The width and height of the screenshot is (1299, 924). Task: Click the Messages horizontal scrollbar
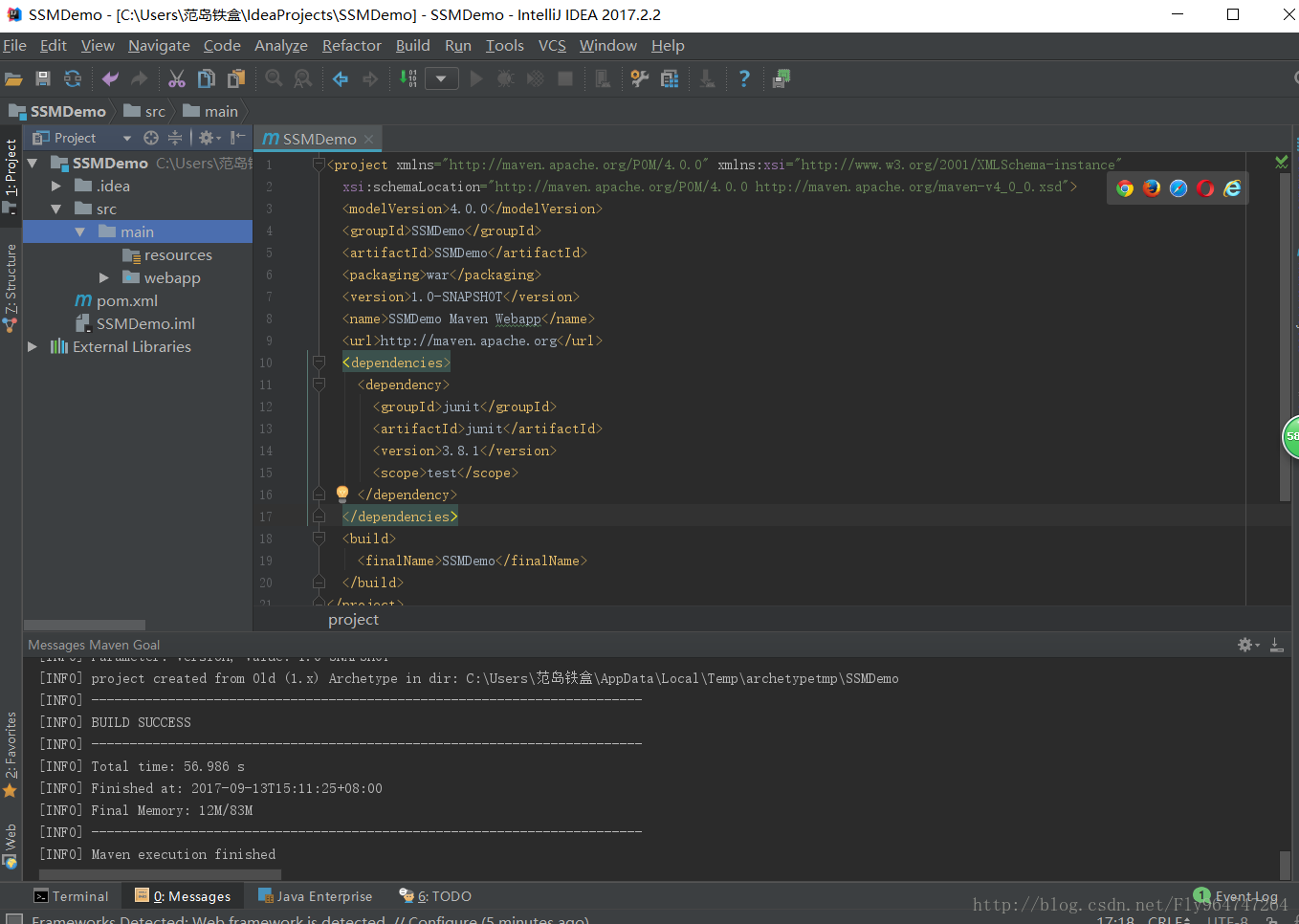(160, 874)
